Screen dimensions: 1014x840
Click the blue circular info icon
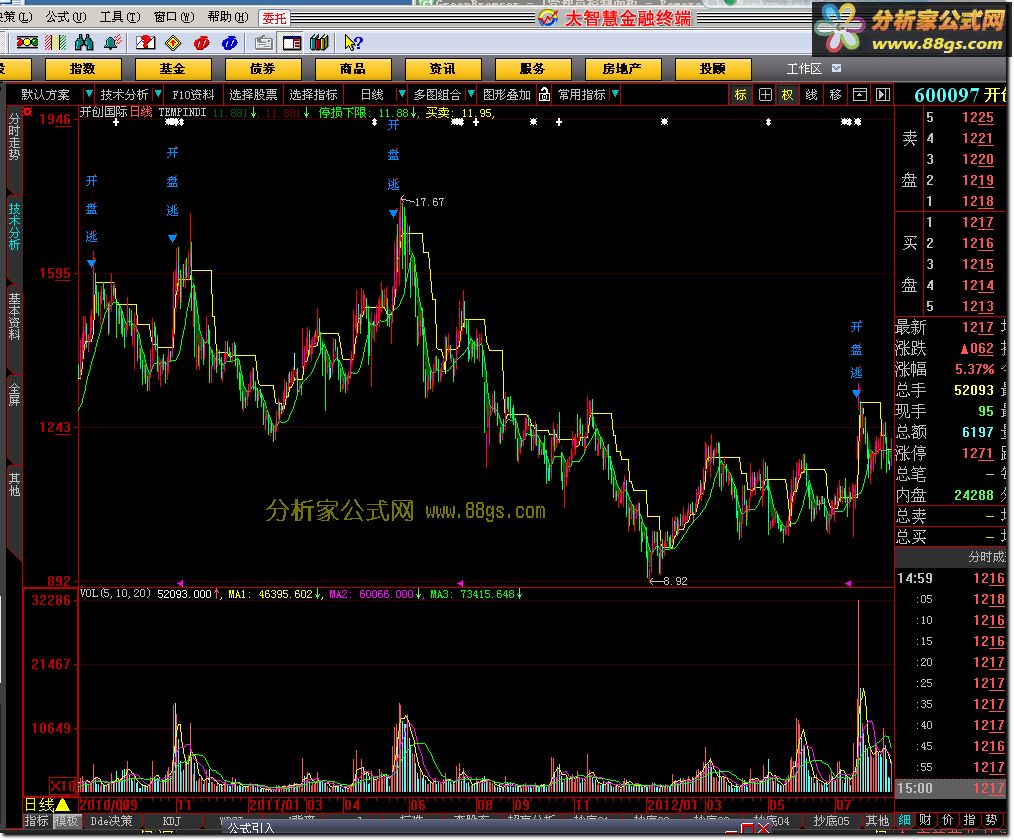[x=230, y=43]
